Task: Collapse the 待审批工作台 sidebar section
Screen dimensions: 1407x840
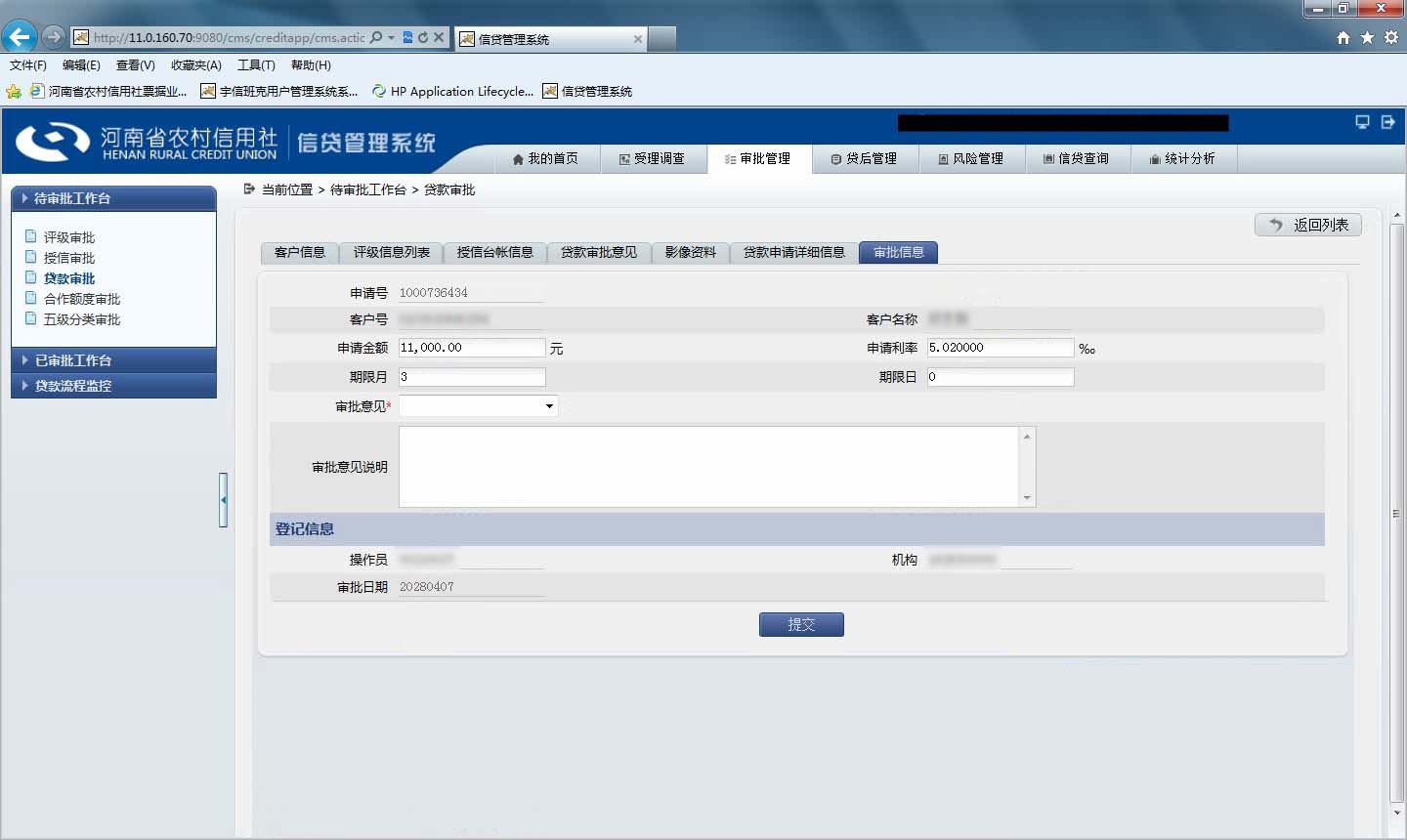Action: point(113,198)
